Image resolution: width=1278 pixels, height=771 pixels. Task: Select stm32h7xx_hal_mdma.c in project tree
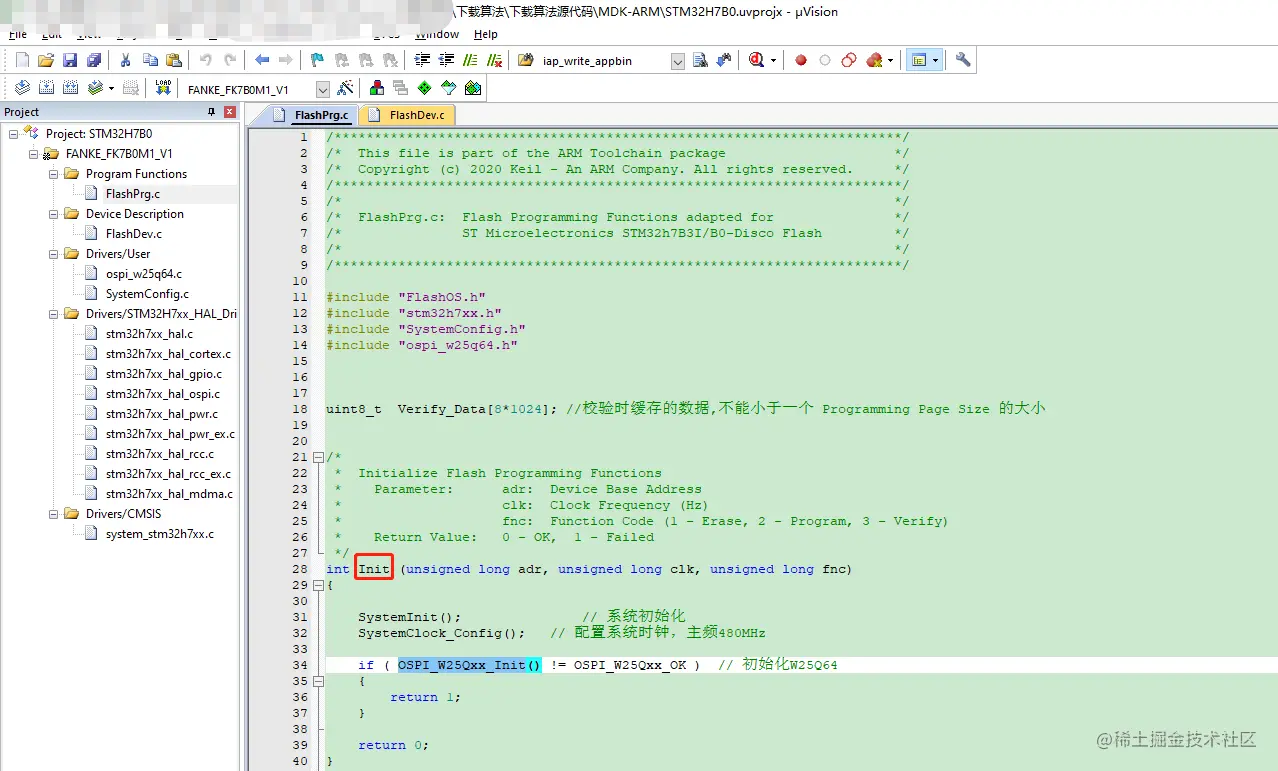pos(169,493)
